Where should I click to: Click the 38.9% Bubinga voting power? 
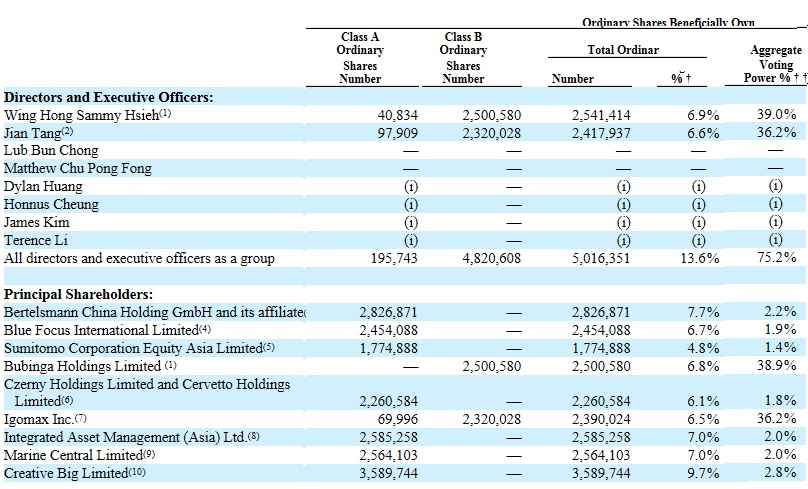coord(777,365)
